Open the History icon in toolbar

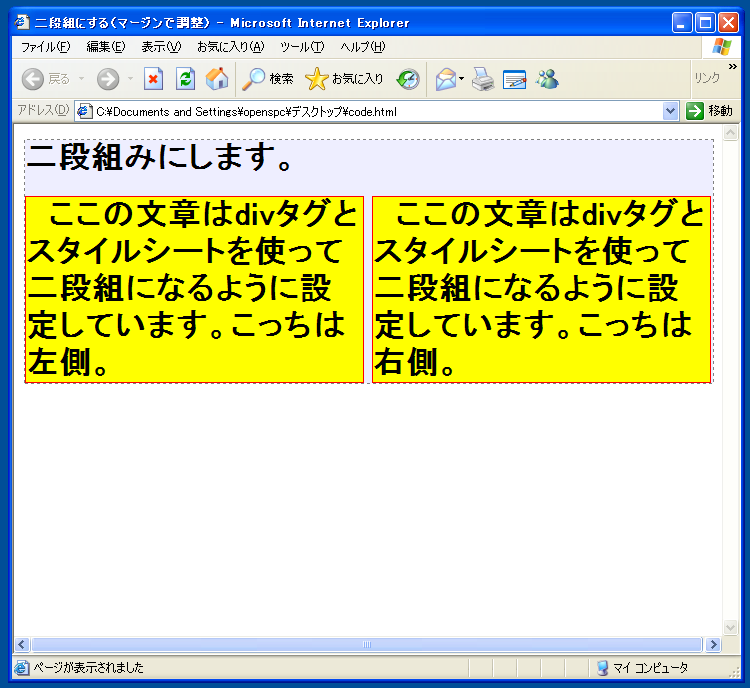point(408,79)
